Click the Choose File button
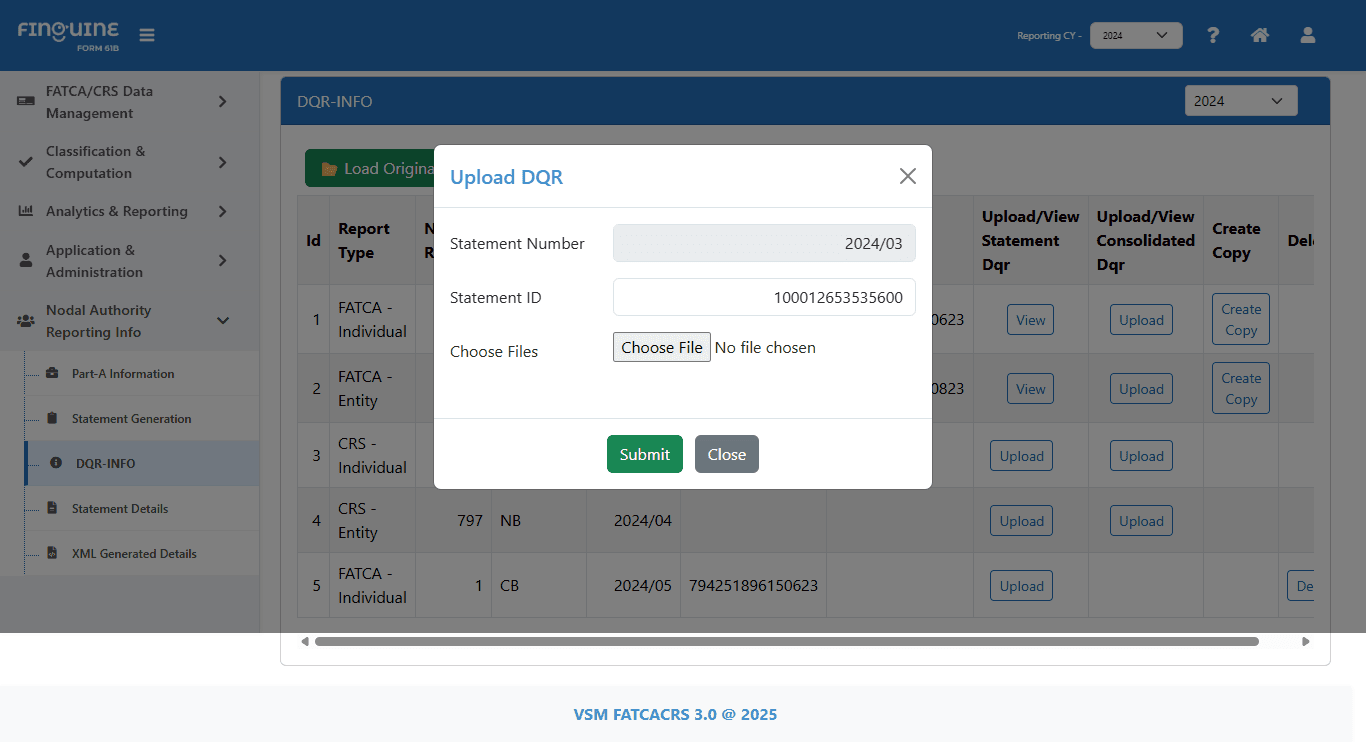 click(x=661, y=347)
